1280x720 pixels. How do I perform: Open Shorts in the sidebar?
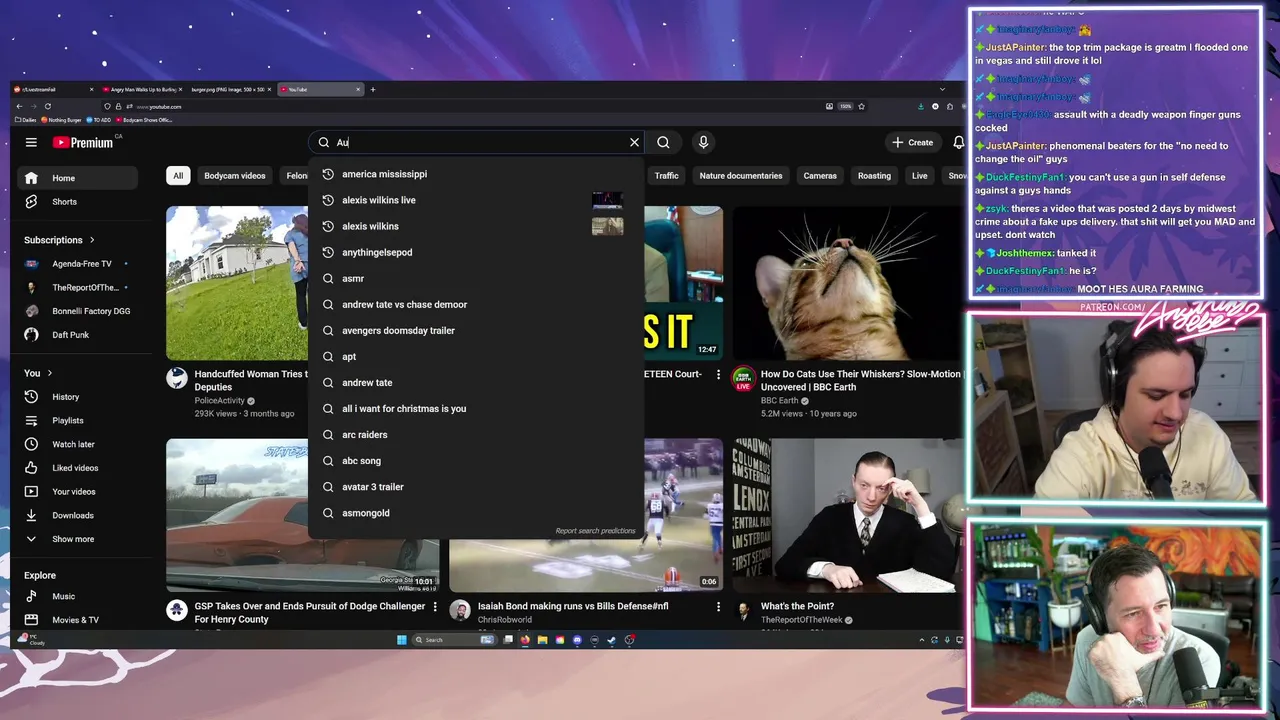pyautogui.click(x=78, y=201)
